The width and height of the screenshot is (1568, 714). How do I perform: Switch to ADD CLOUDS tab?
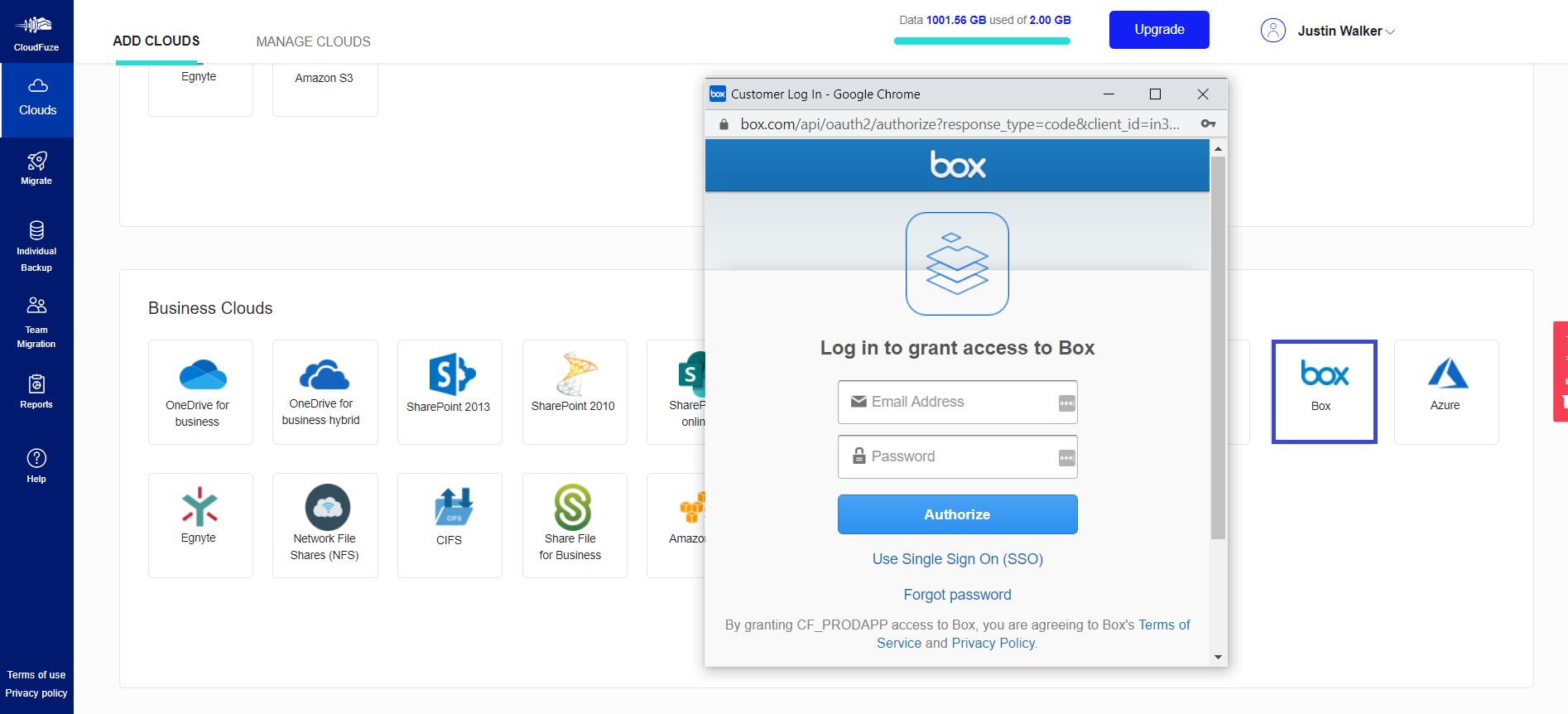point(156,41)
